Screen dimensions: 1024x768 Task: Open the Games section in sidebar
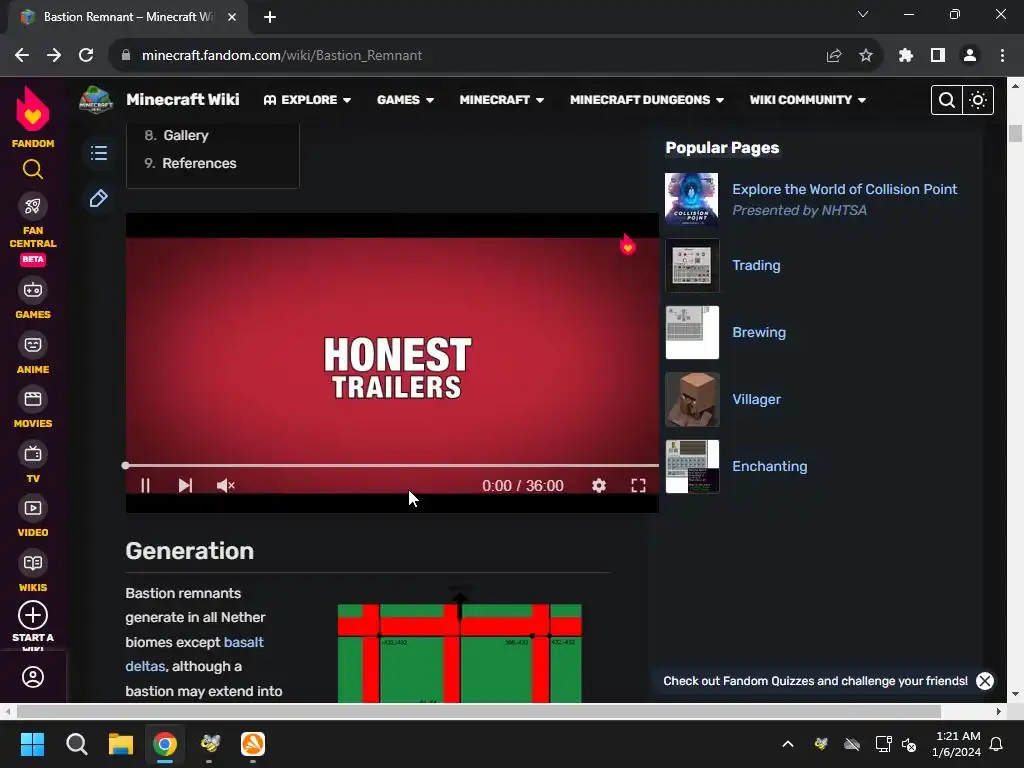33,299
